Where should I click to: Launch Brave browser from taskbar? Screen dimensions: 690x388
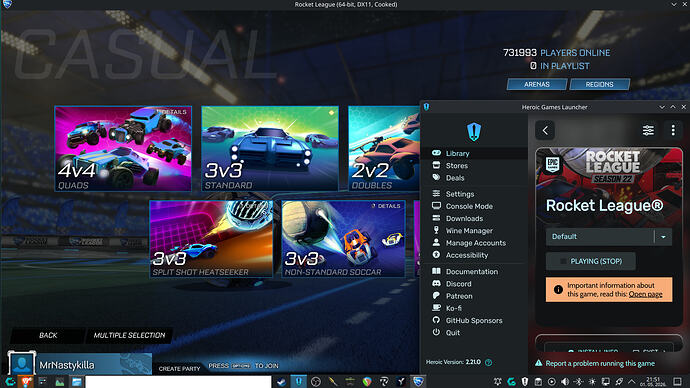26,381
